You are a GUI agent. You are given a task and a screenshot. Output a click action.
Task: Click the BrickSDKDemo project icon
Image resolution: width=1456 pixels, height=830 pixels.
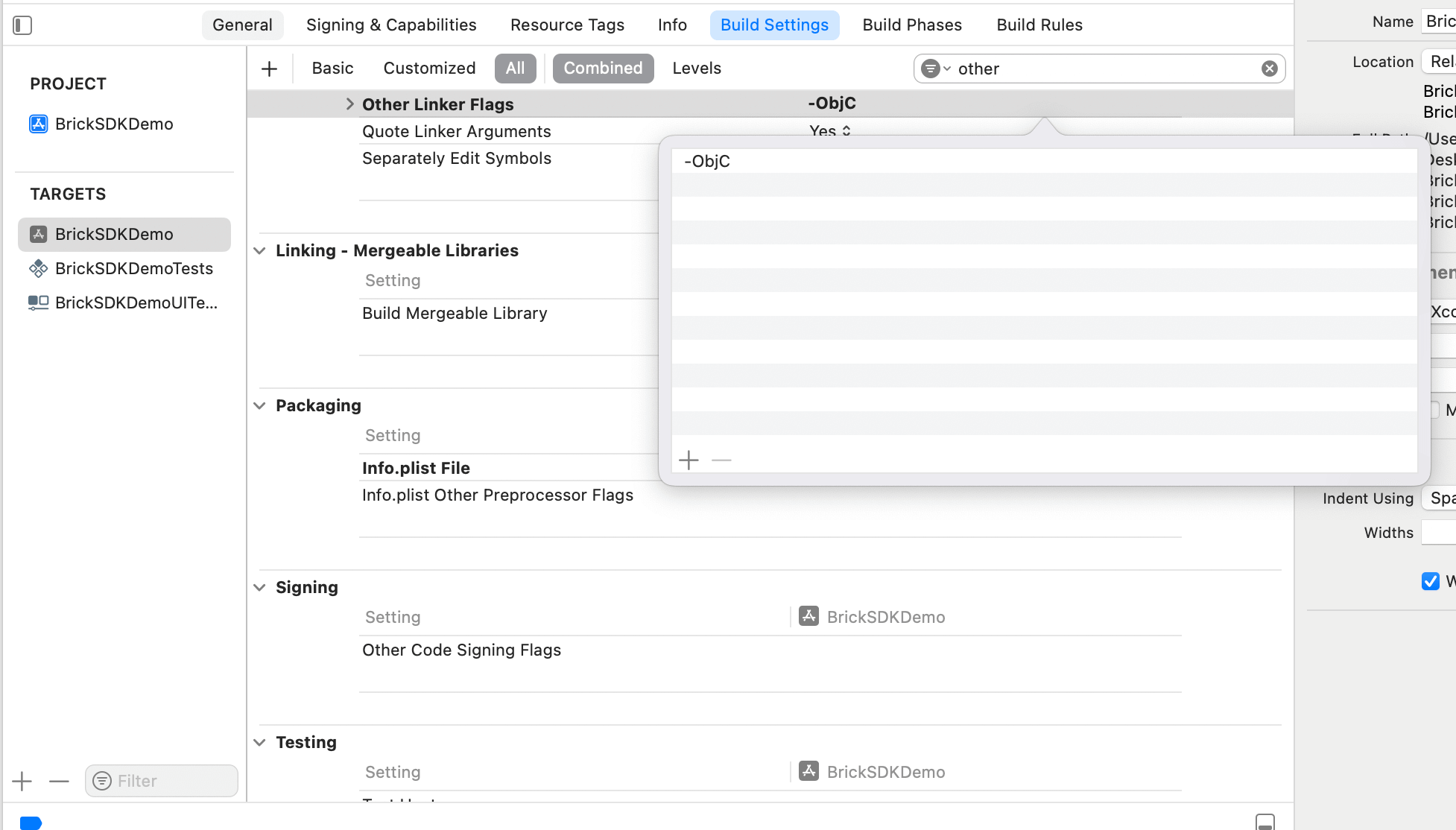click(x=38, y=122)
